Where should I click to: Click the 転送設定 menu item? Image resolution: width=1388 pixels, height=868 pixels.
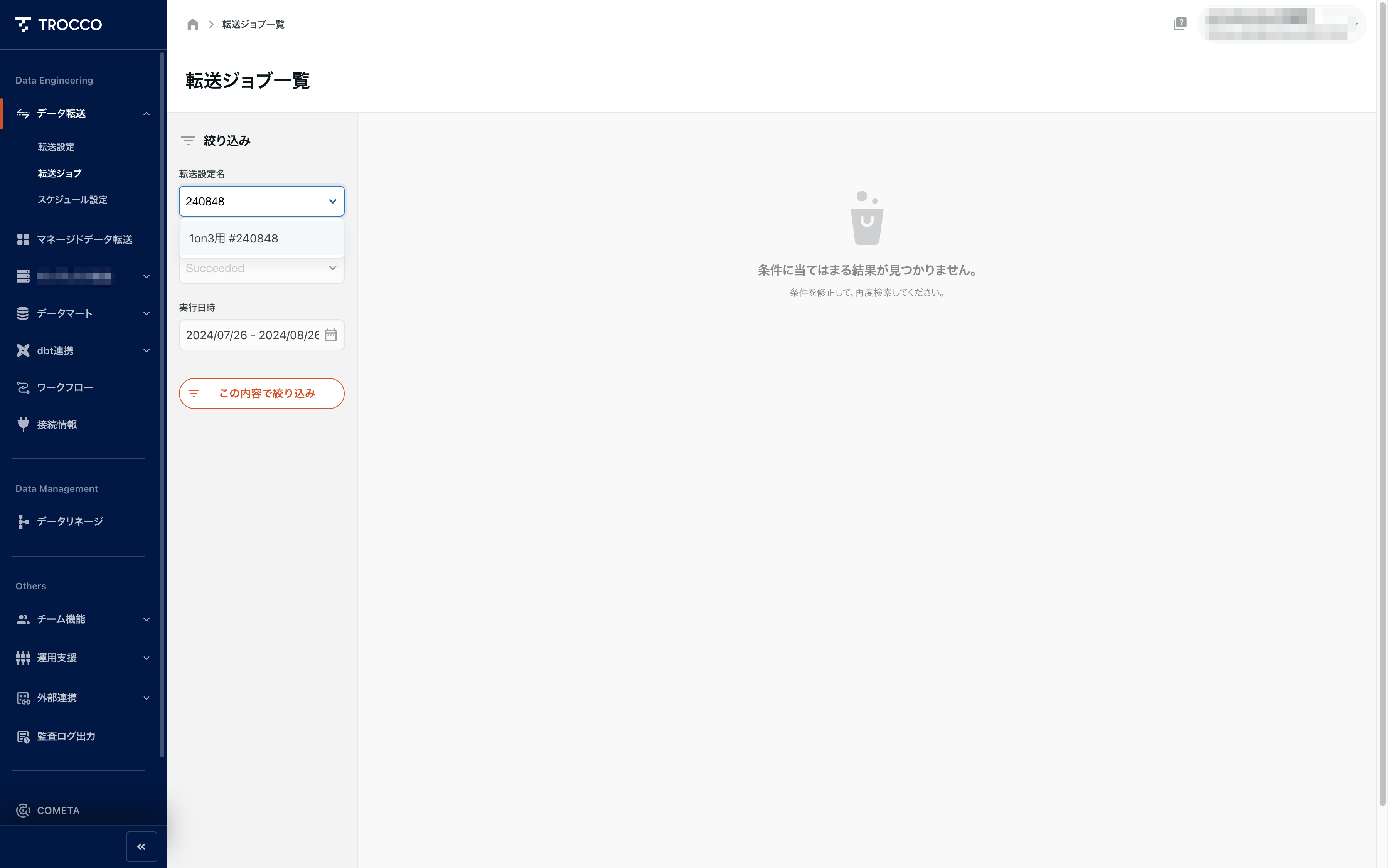point(57,147)
